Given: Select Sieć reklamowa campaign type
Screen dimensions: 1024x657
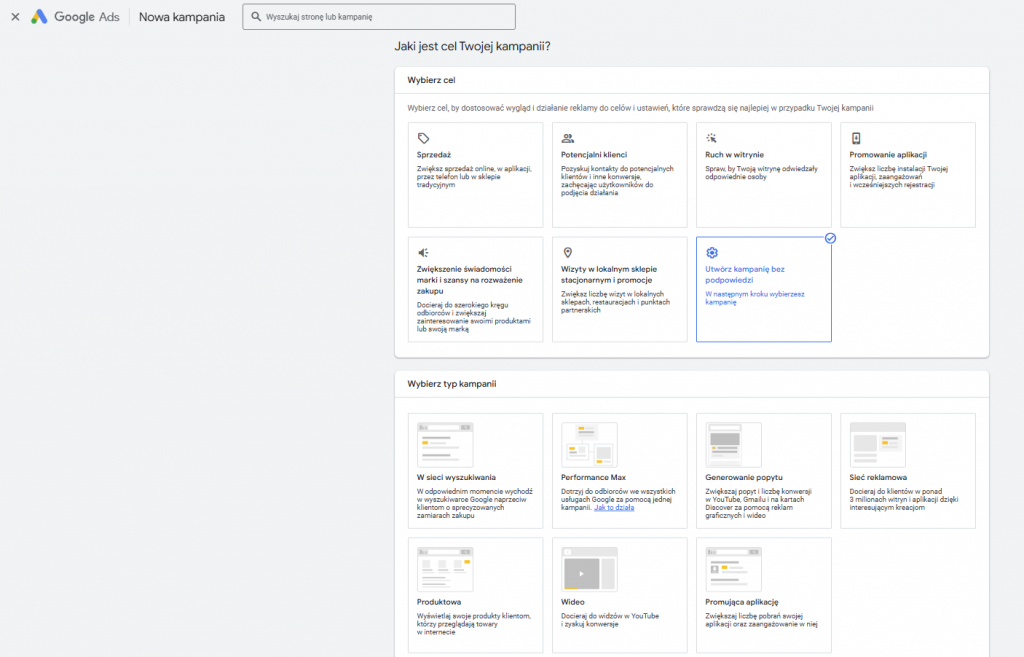Looking at the screenshot, I should (x=908, y=470).
